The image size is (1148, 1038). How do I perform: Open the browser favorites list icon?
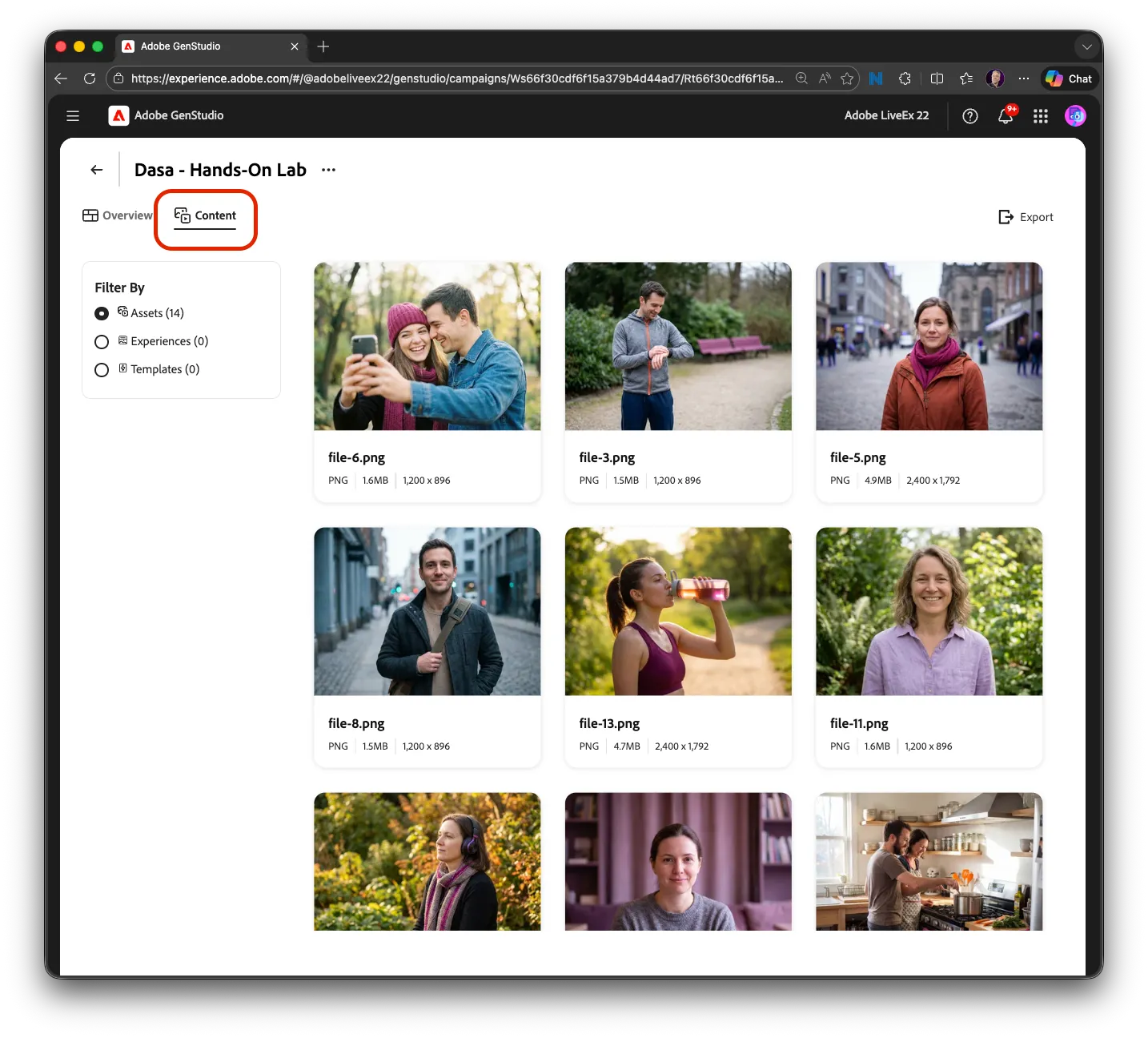(x=966, y=78)
